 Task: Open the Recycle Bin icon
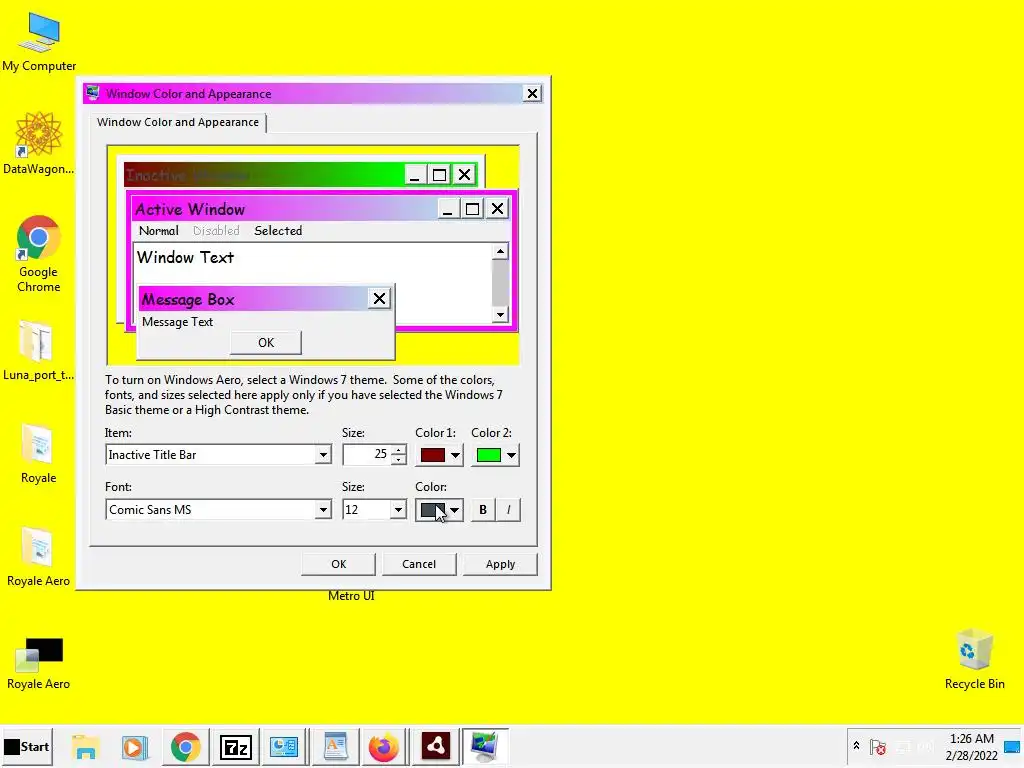[x=974, y=658]
